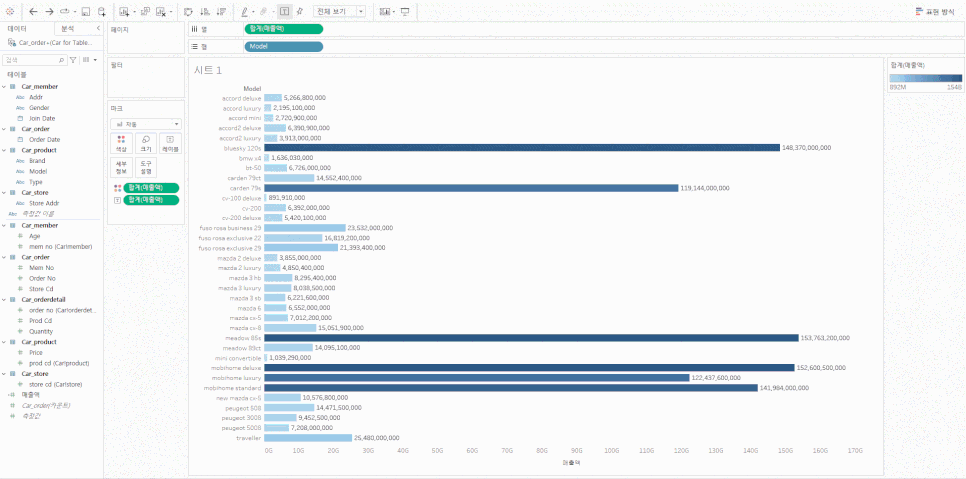966x479 pixels.
Task: Select the Quantity measure field
Action: pos(41,331)
